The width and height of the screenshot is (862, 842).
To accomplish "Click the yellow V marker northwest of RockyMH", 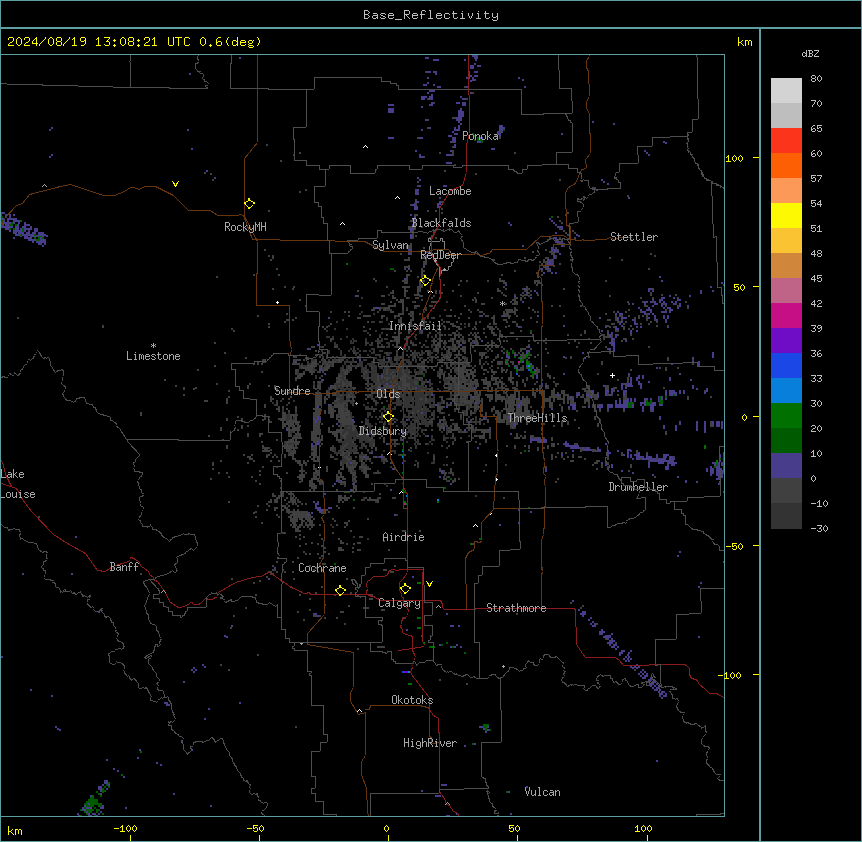I will tap(175, 184).
